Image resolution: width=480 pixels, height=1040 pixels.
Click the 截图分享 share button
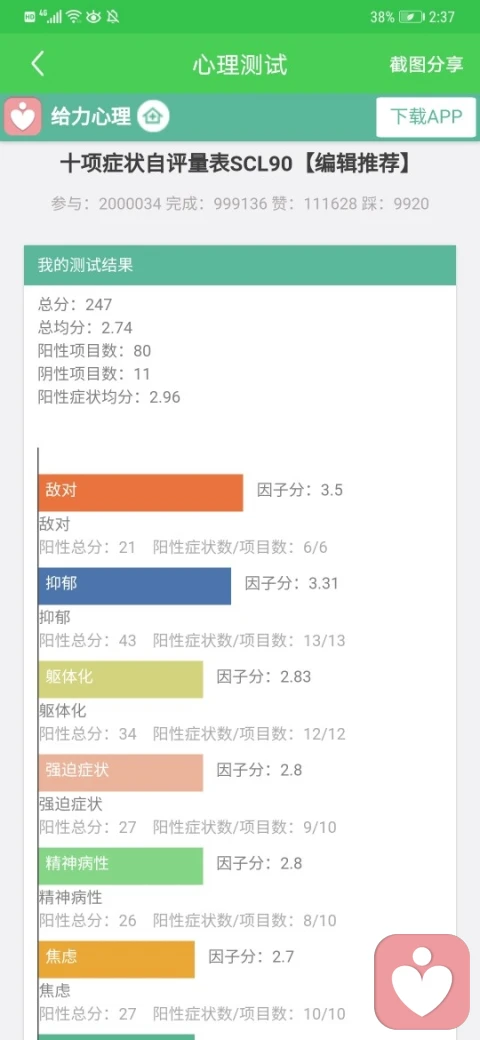426,64
